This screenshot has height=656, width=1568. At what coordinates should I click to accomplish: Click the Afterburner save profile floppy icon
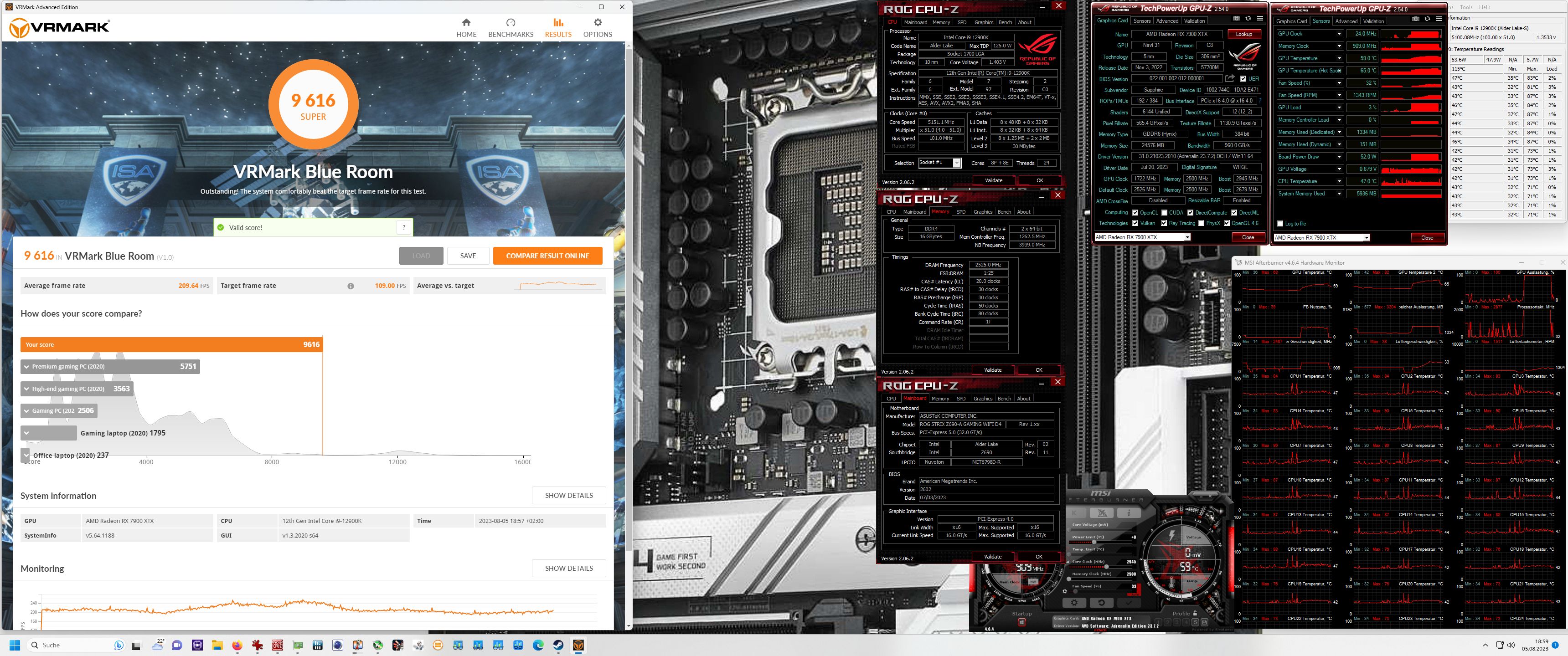point(1205,623)
